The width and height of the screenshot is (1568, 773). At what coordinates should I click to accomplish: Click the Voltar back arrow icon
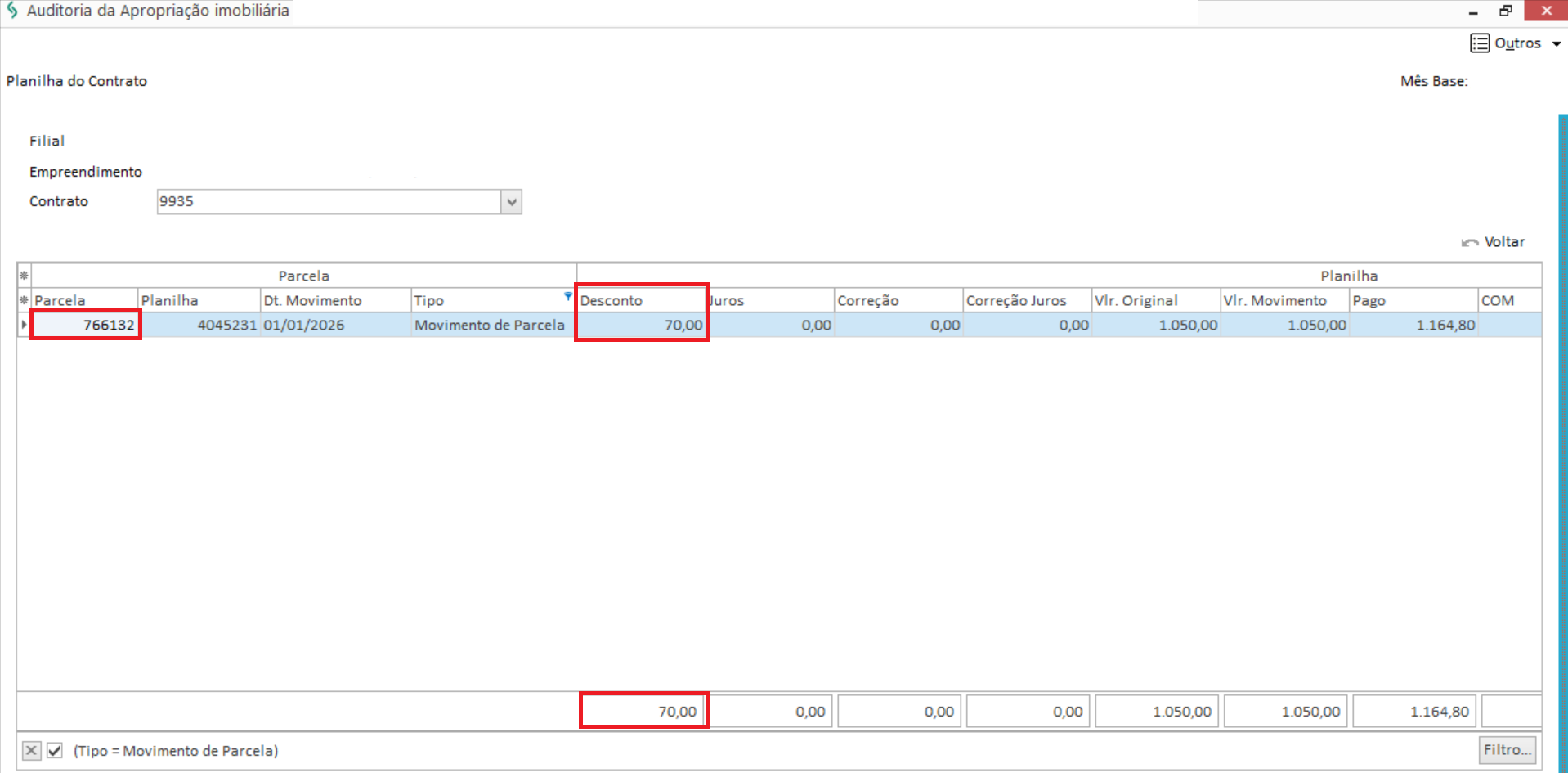[1469, 243]
